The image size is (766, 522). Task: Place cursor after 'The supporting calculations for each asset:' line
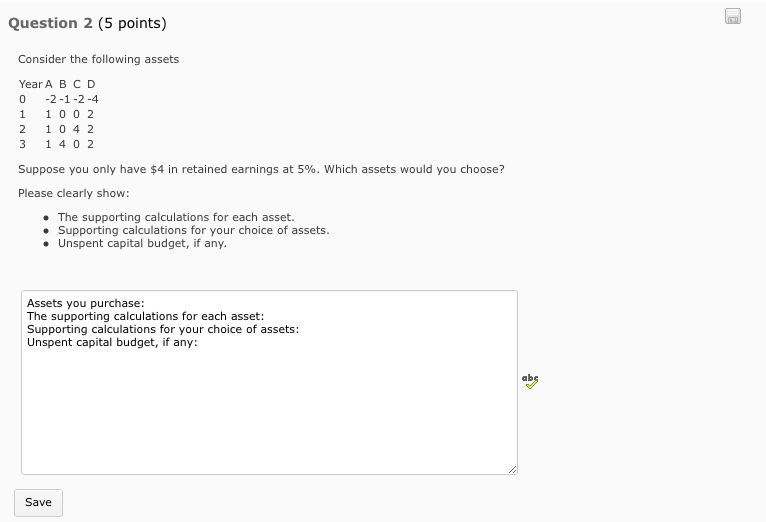(265, 316)
